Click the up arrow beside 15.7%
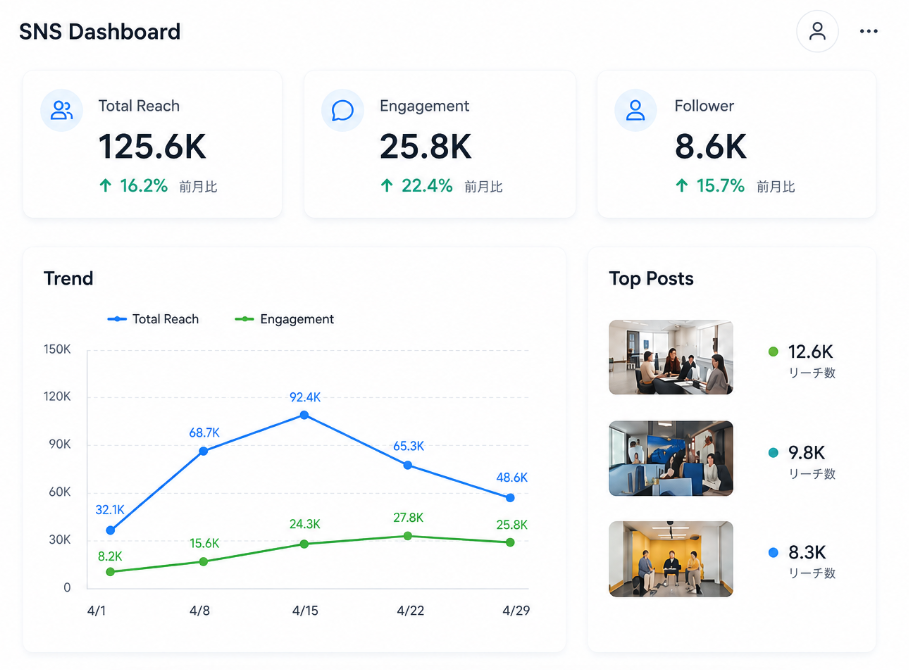 pos(682,185)
